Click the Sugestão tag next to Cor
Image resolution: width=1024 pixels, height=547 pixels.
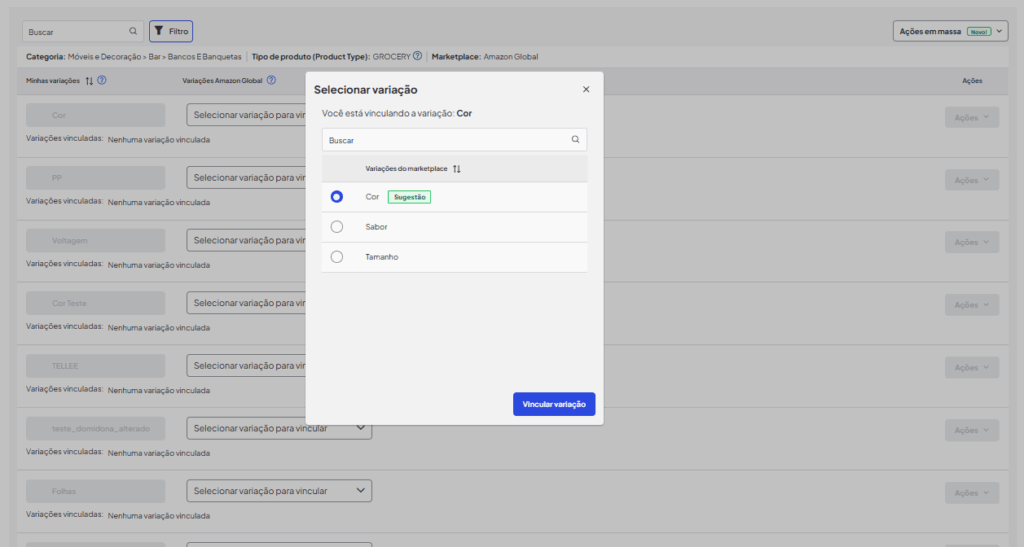click(x=410, y=197)
